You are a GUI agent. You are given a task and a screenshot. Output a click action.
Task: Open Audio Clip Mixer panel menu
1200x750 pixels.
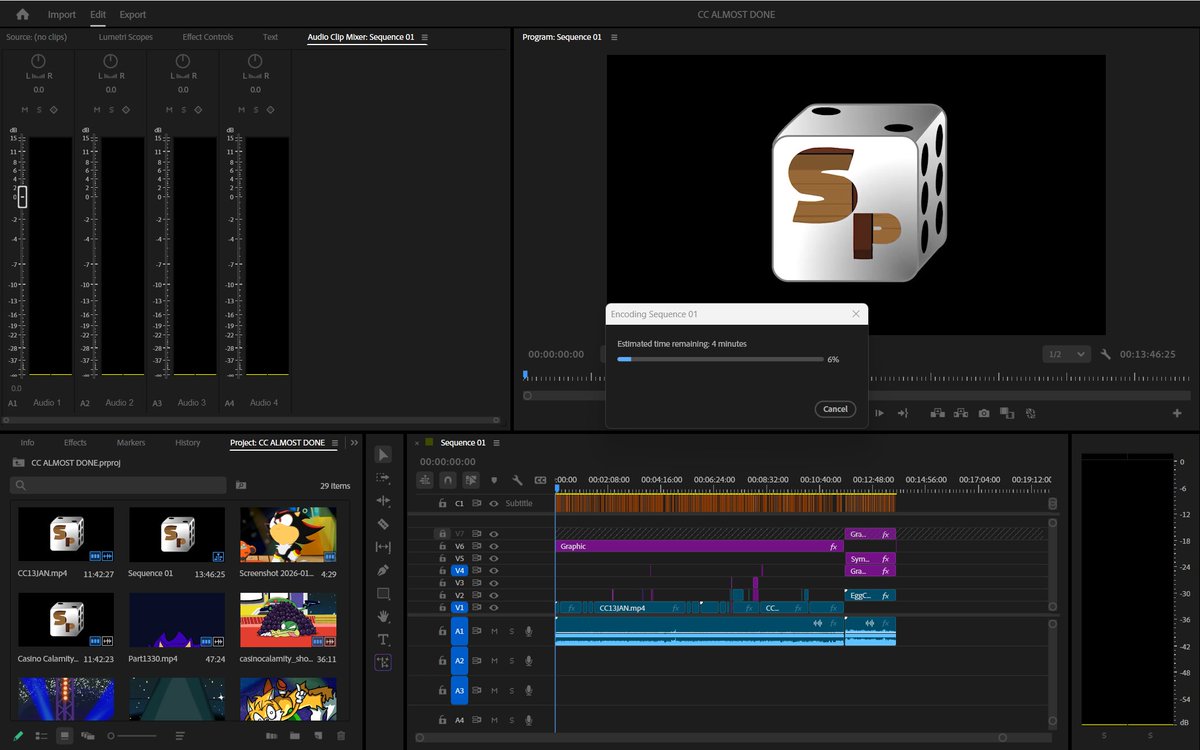pyautogui.click(x=424, y=37)
